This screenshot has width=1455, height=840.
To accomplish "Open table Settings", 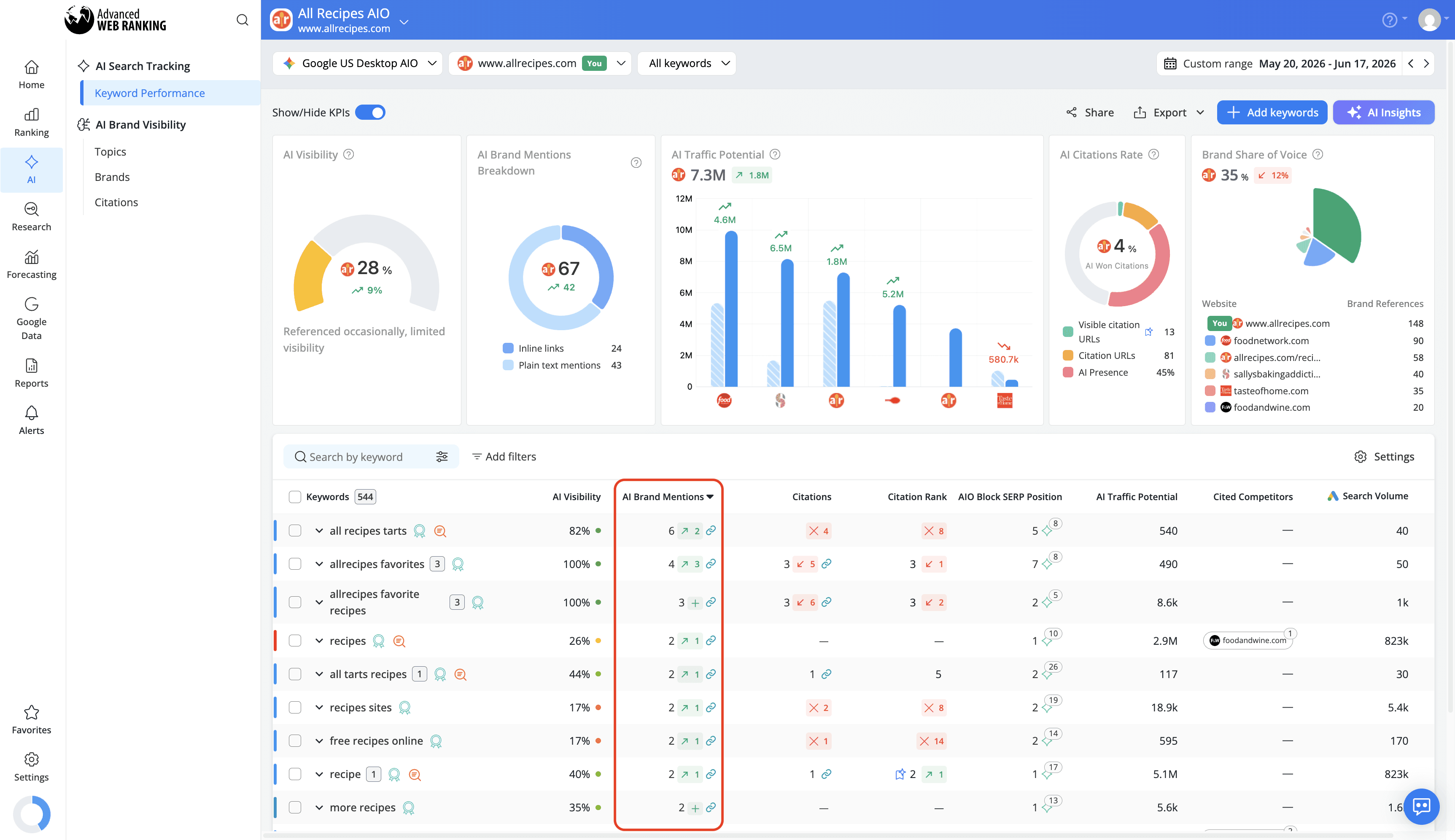I will tap(1384, 456).
